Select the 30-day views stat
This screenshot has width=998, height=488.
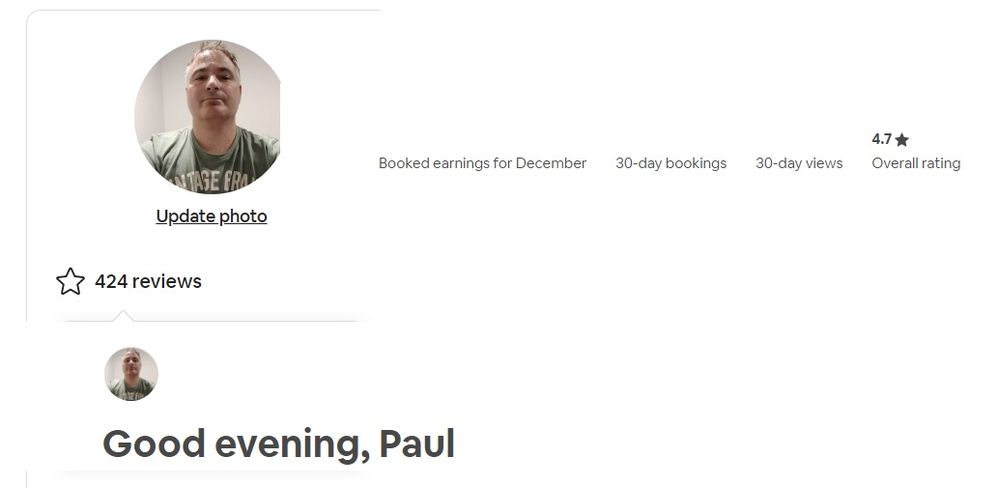tap(798, 163)
